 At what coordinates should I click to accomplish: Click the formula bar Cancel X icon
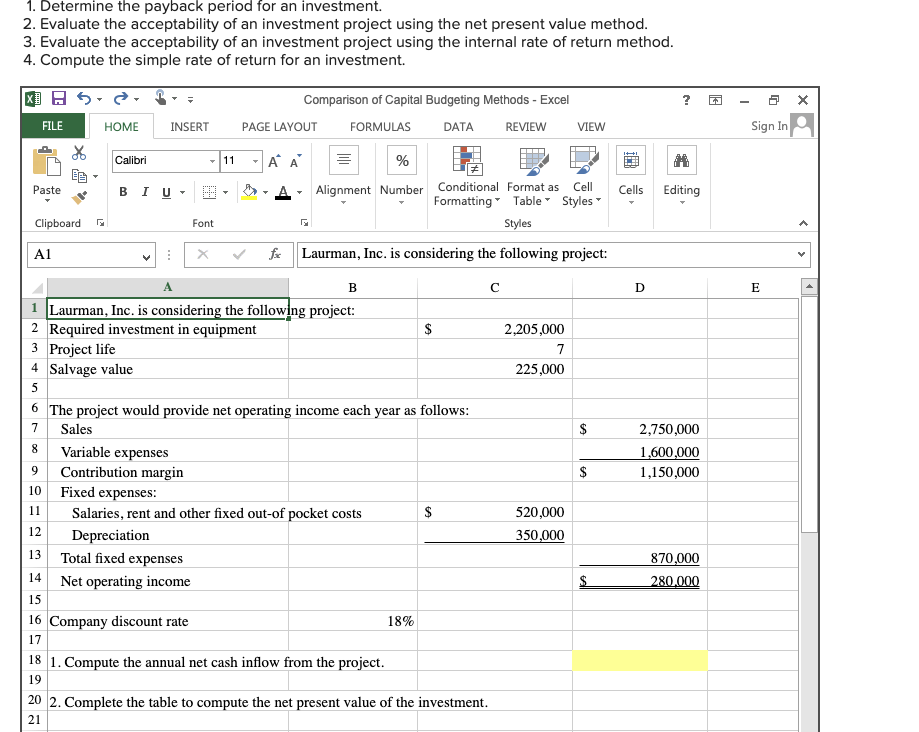click(x=203, y=254)
